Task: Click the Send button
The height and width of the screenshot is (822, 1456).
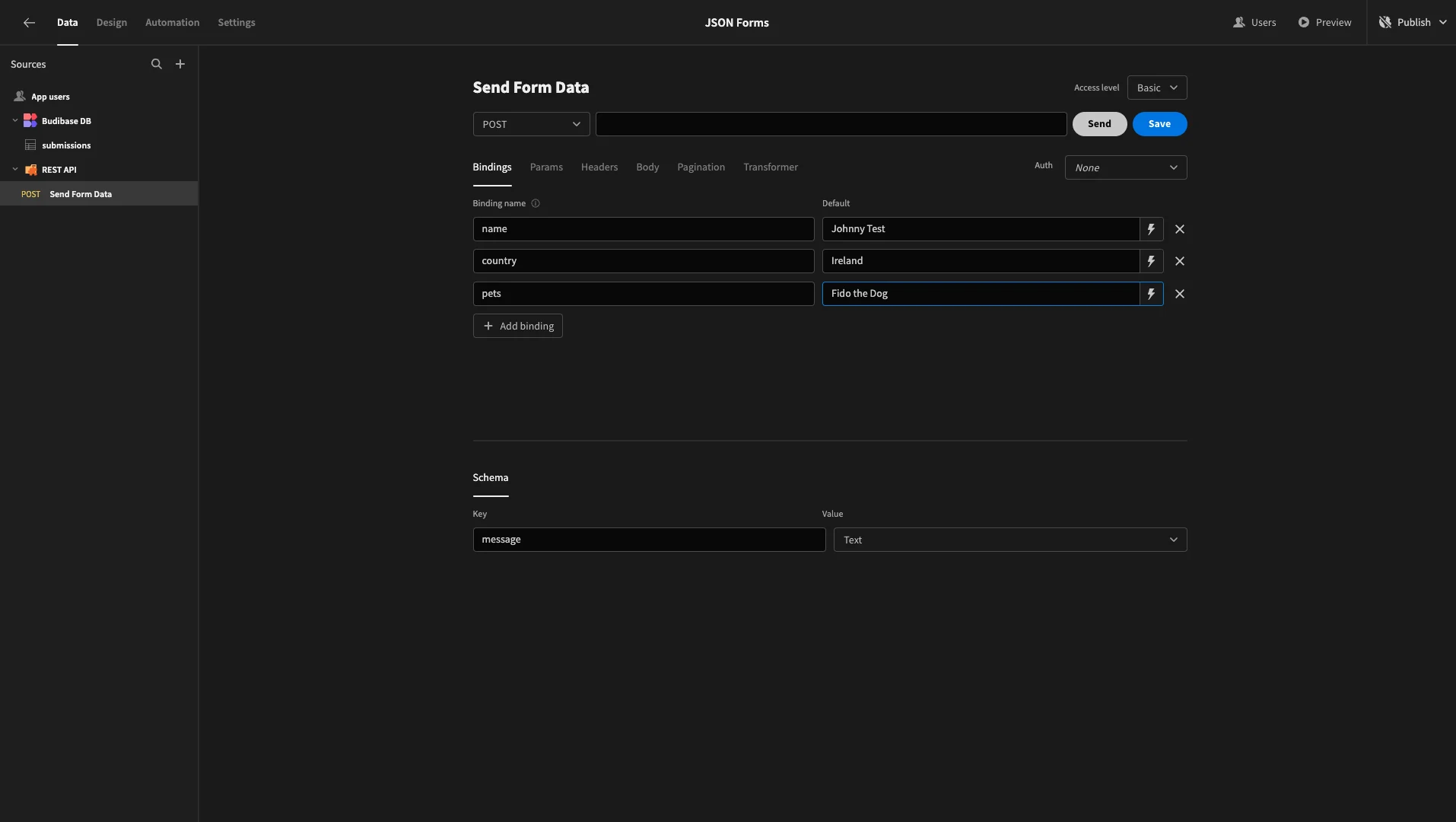Action: coord(1099,124)
